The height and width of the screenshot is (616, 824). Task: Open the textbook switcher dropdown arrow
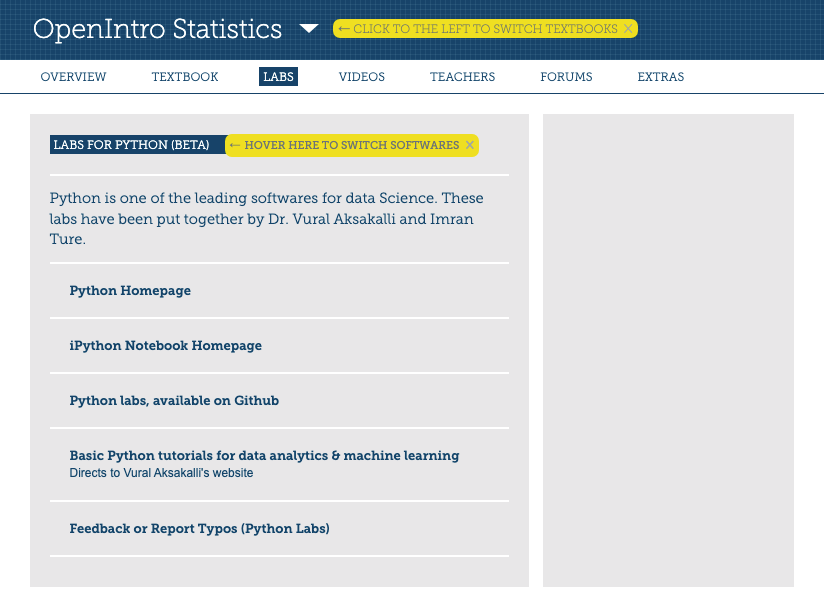pos(309,28)
